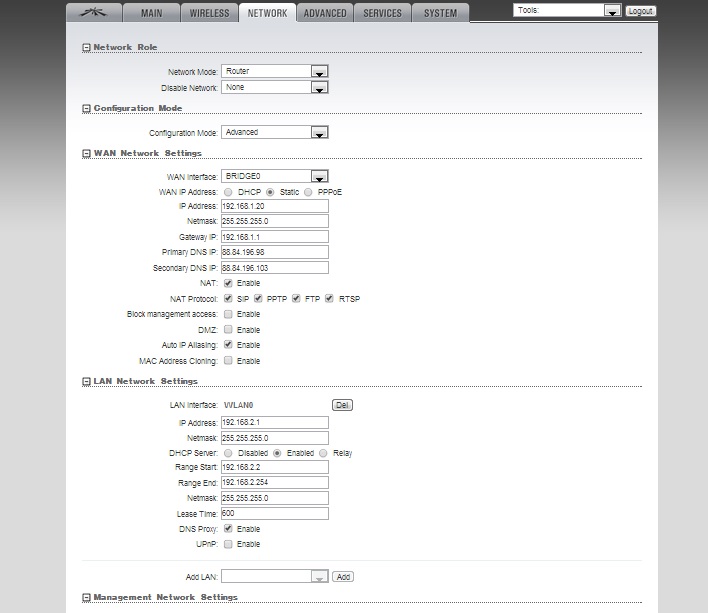Set DHCP Server to Disabled
708x613 pixels.
tap(228, 453)
